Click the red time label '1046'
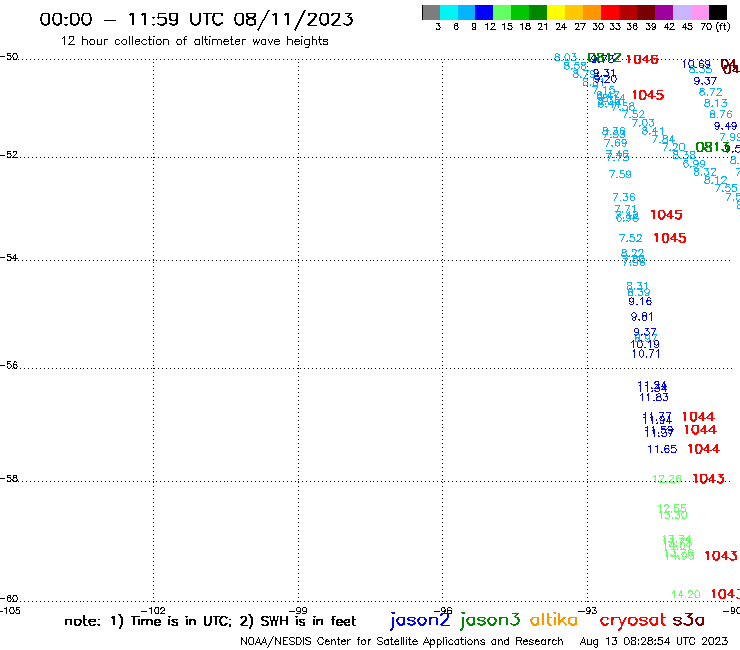The width and height of the screenshot is (740, 650). point(642,59)
